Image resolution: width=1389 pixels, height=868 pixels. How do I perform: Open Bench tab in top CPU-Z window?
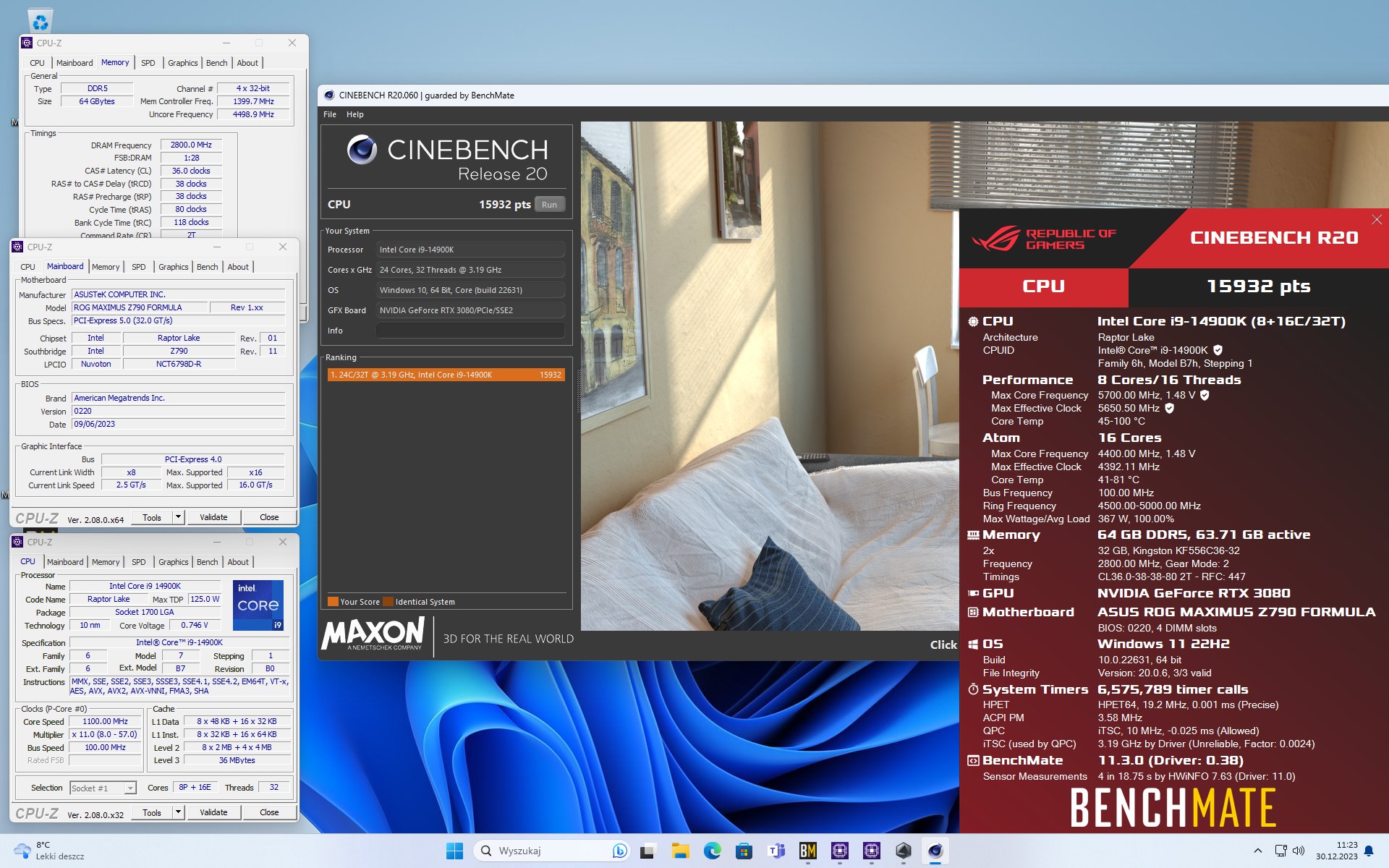point(216,63)
